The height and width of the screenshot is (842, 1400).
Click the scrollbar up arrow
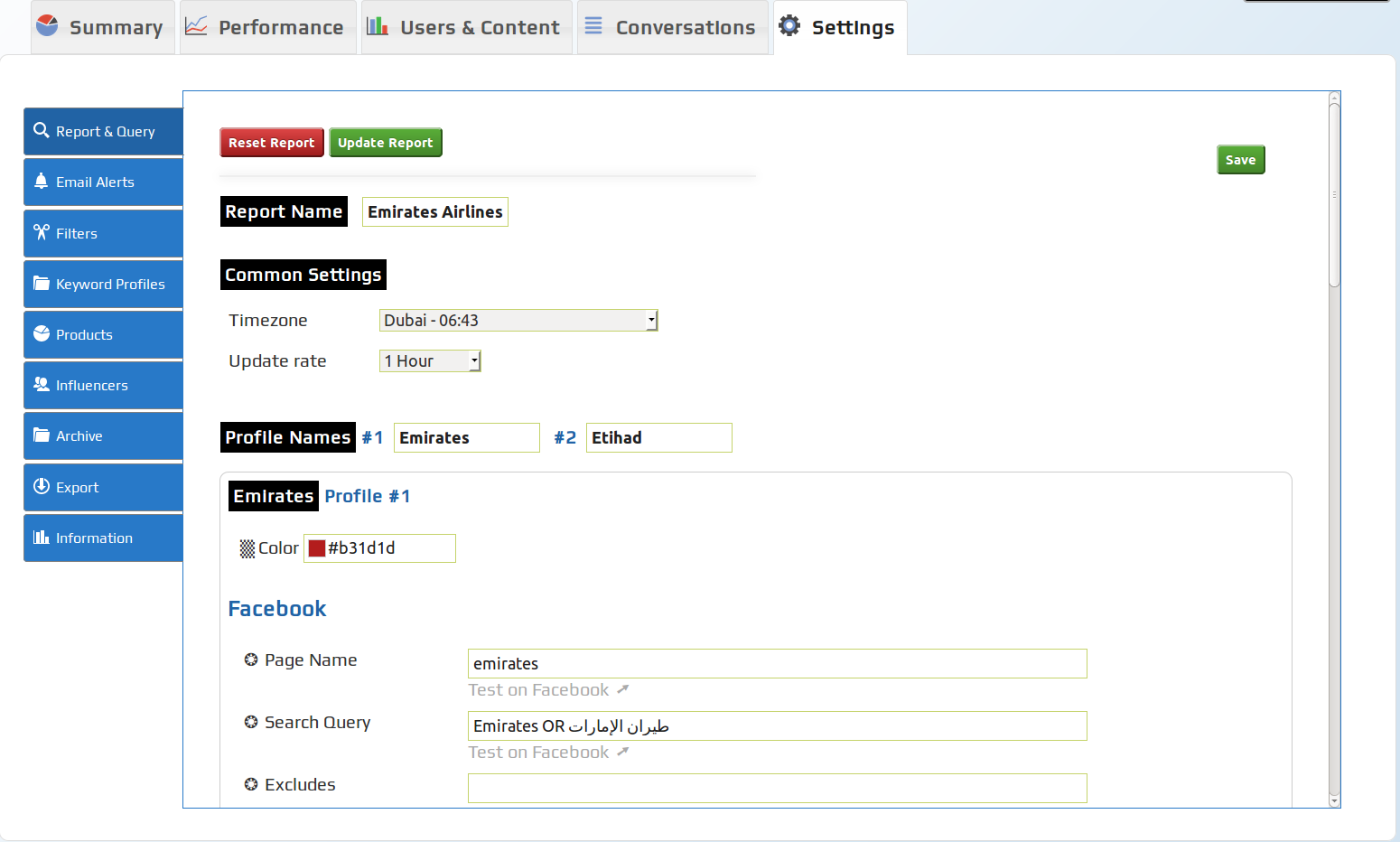coord(1334,97)
